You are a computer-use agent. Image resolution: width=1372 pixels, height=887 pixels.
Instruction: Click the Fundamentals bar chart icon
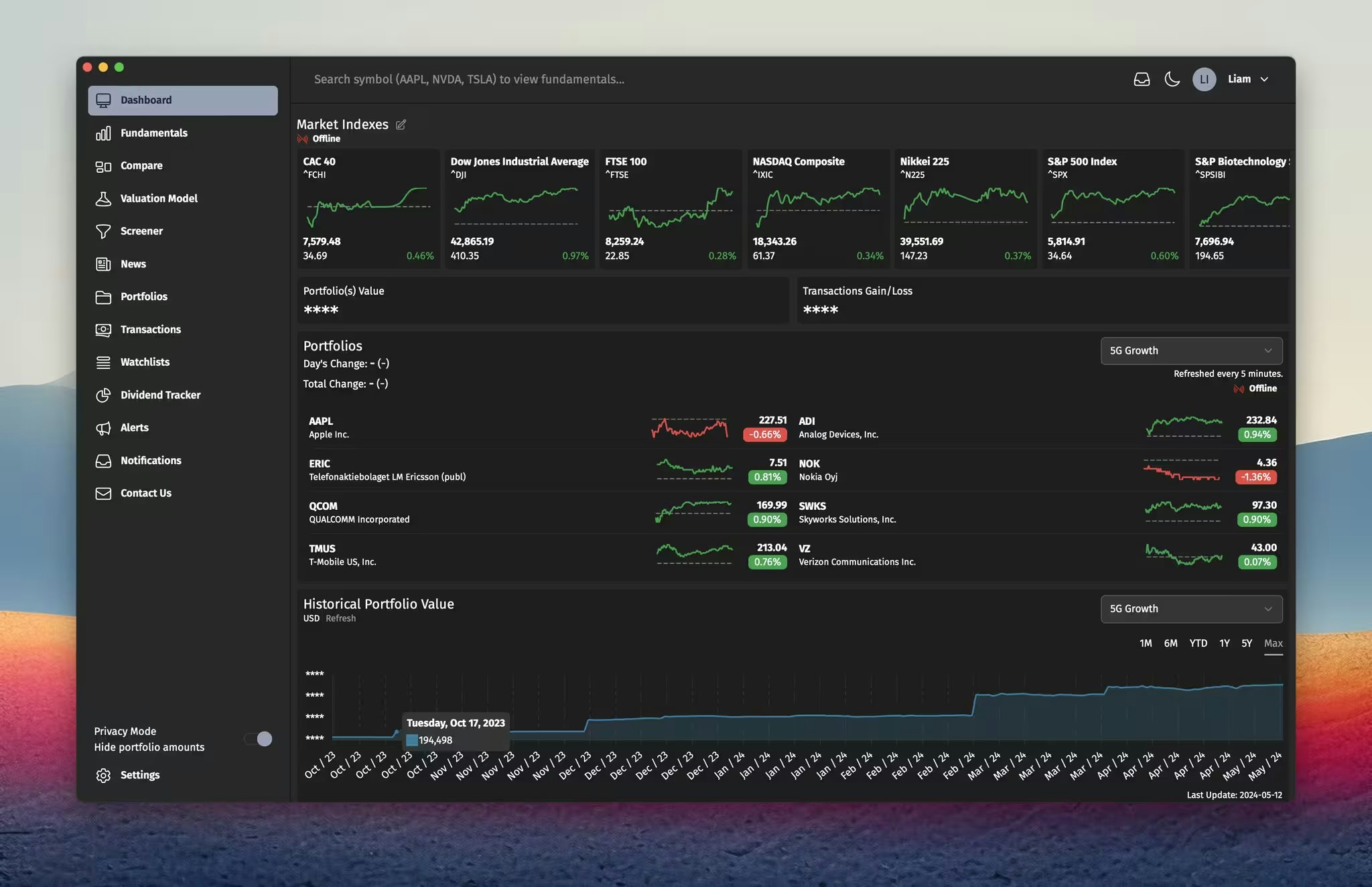pyautogui.click(x=103, y=133)
